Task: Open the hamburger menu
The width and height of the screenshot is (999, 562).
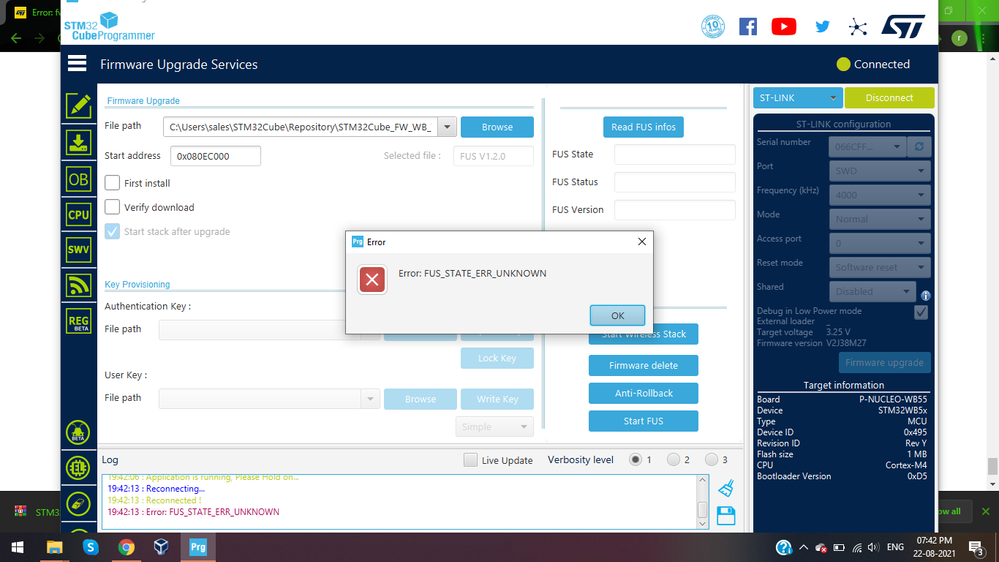Action: [x=77, y=64]
